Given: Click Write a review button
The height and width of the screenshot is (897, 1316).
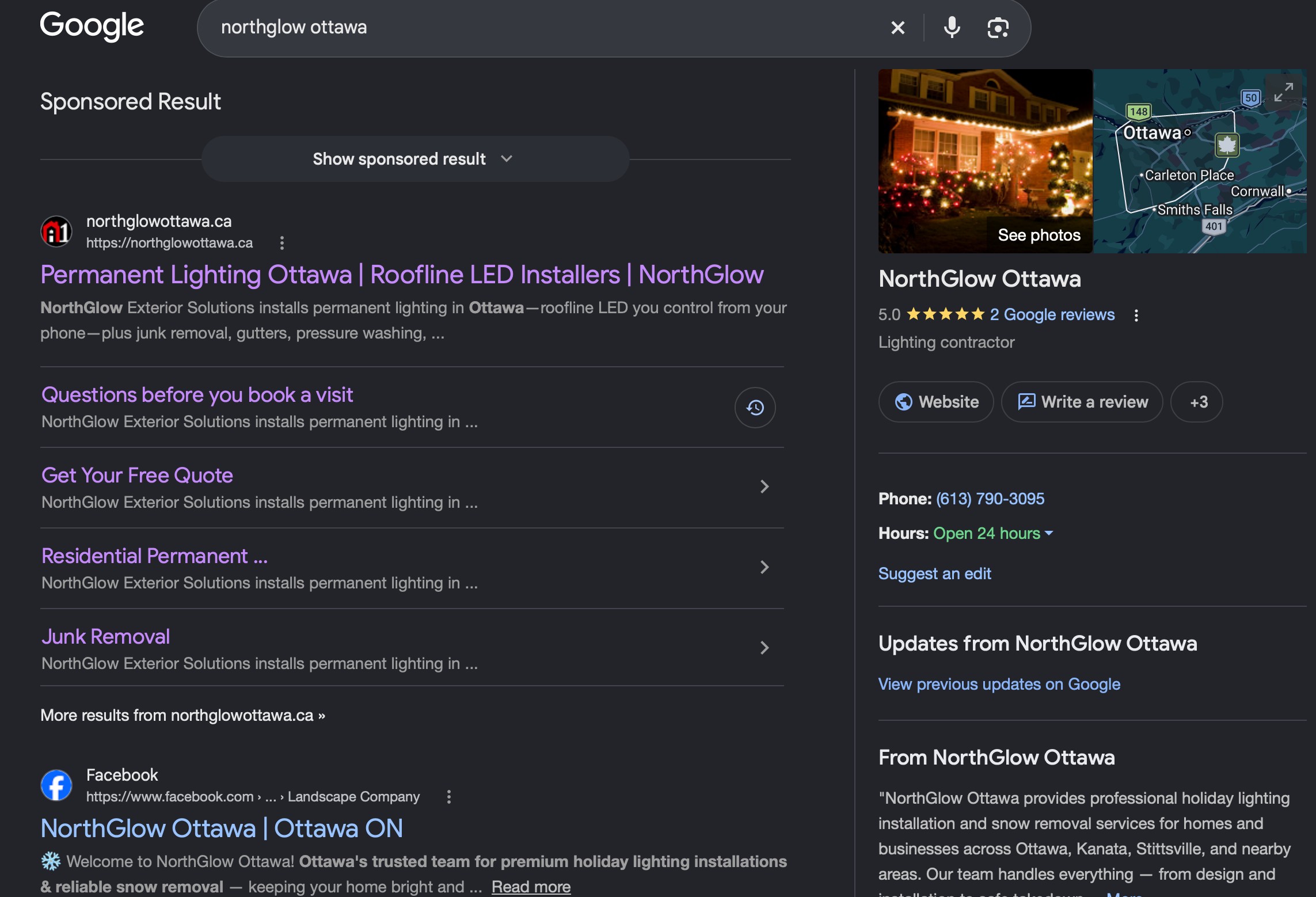Looking at the screenshot, I should 1082,402.
